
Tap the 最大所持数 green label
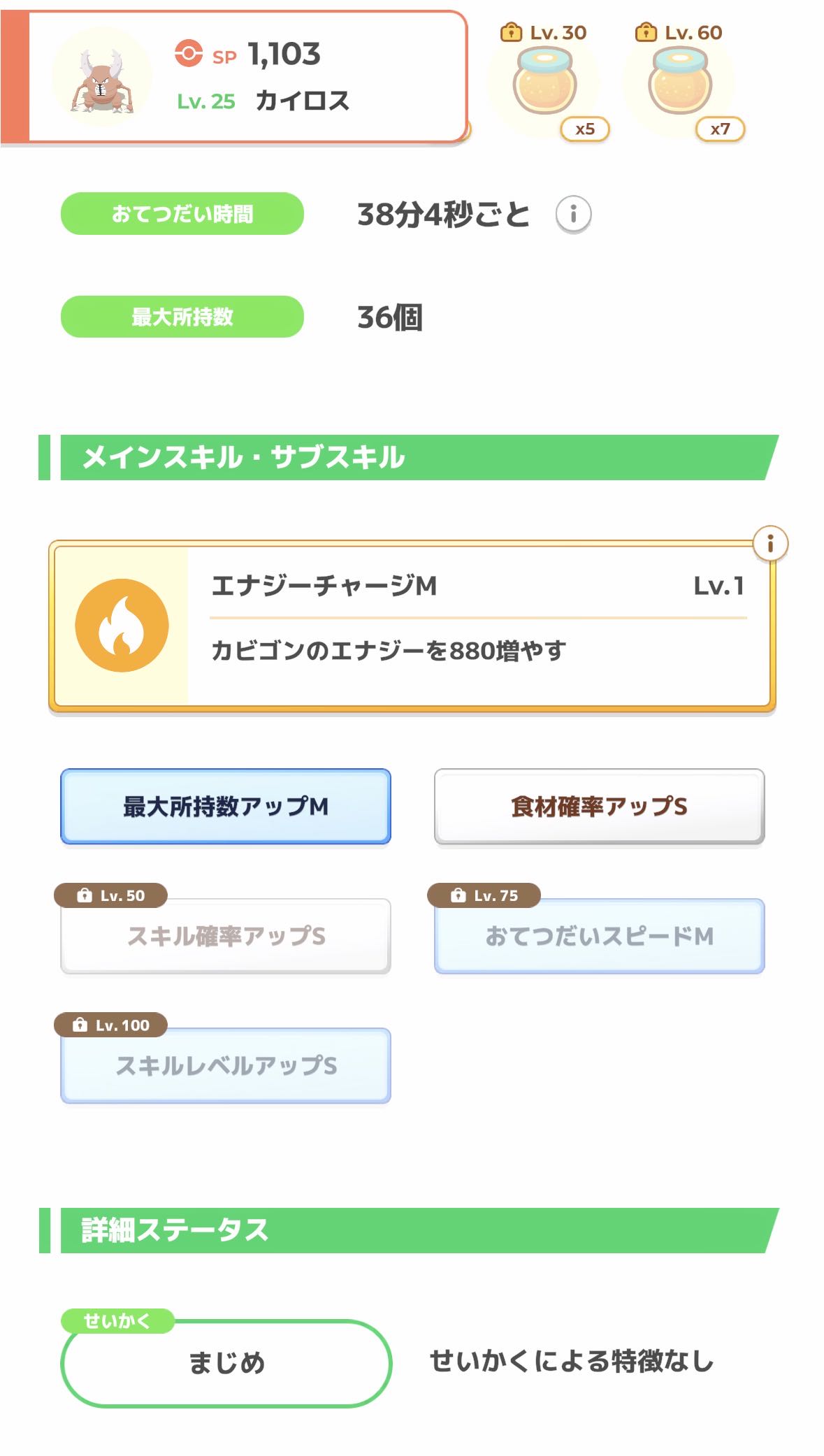click(182, 317)
